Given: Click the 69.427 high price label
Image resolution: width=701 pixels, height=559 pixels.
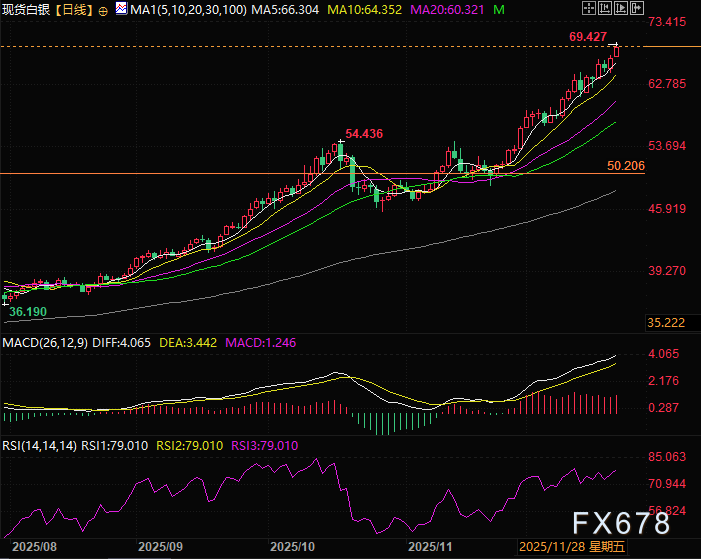Looking at the screenshot, I should coord(590,36).
